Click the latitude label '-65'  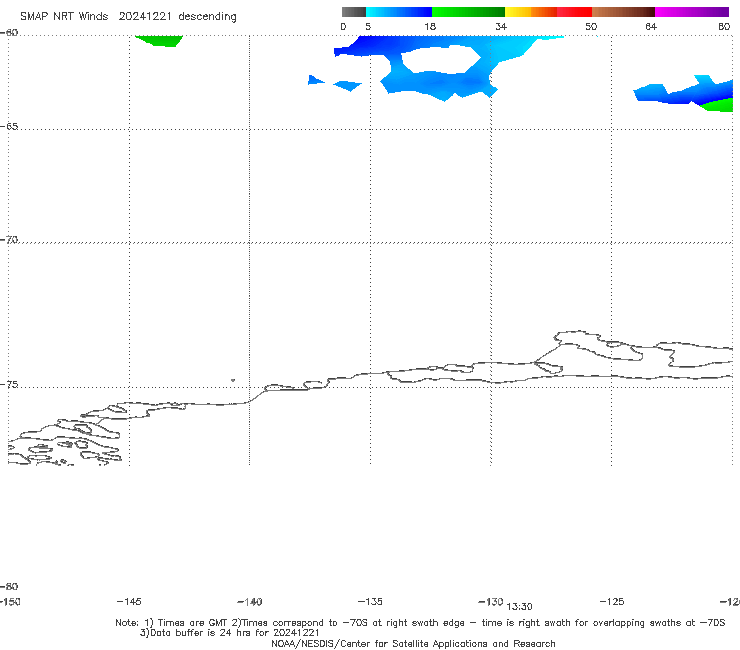point(9,127)
